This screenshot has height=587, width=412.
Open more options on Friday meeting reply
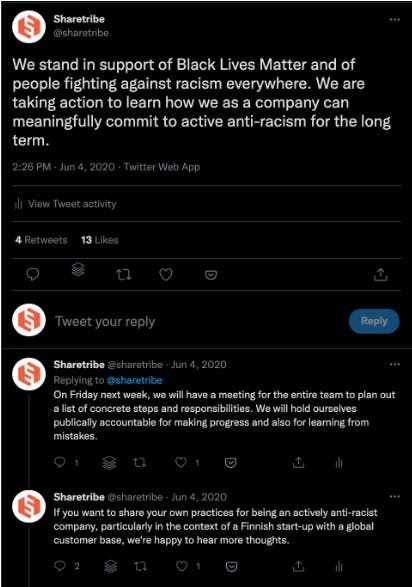[x=394, y=364]
